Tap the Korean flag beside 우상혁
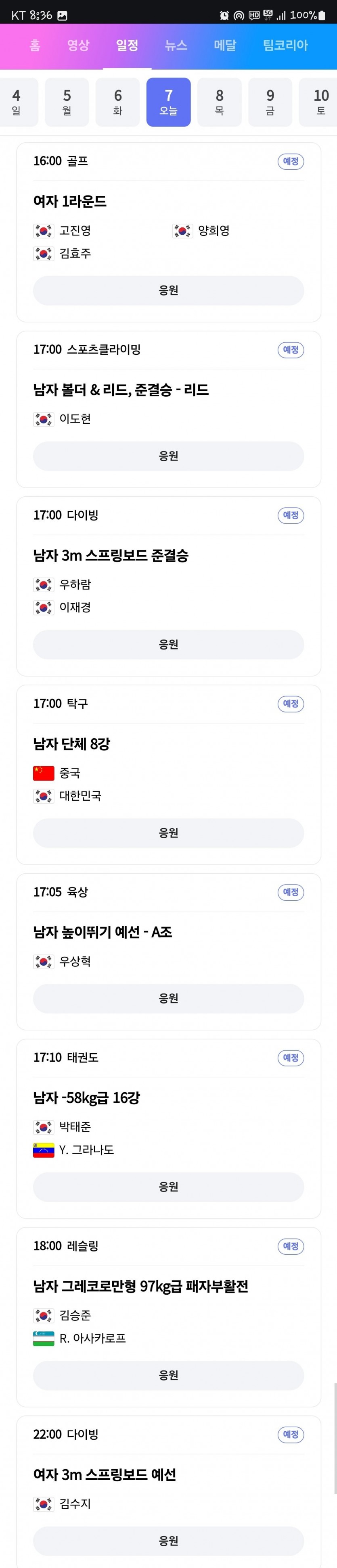 tap(44, 962)
